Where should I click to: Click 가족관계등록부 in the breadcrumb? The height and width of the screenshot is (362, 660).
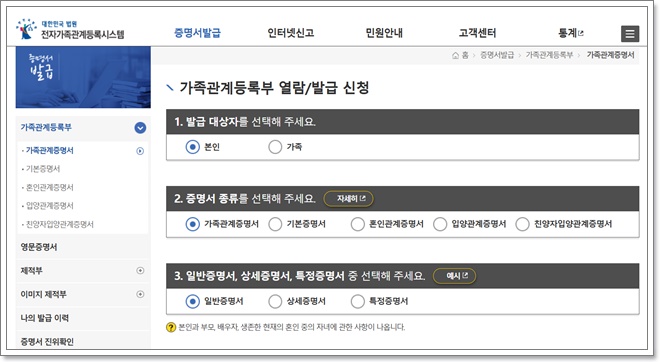coord(549,55)
